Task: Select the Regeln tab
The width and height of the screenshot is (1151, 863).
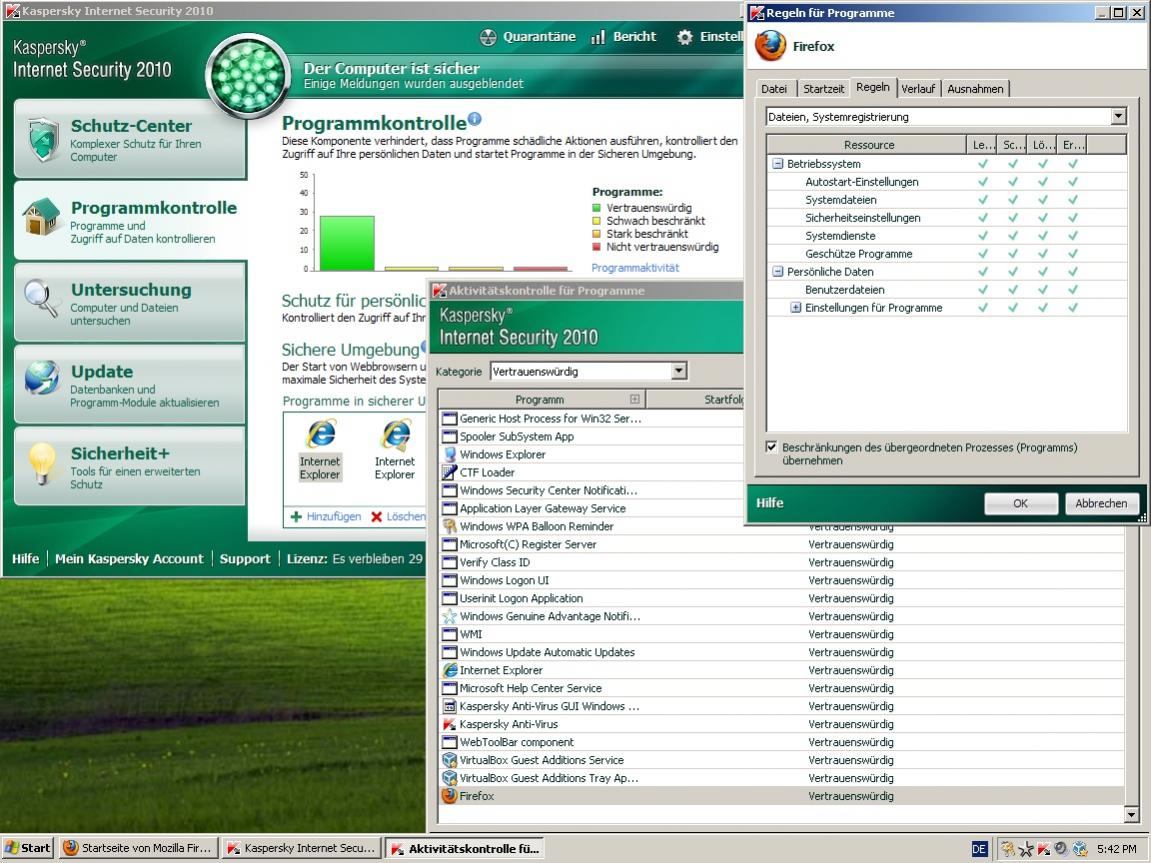Action: coord(873,87)
